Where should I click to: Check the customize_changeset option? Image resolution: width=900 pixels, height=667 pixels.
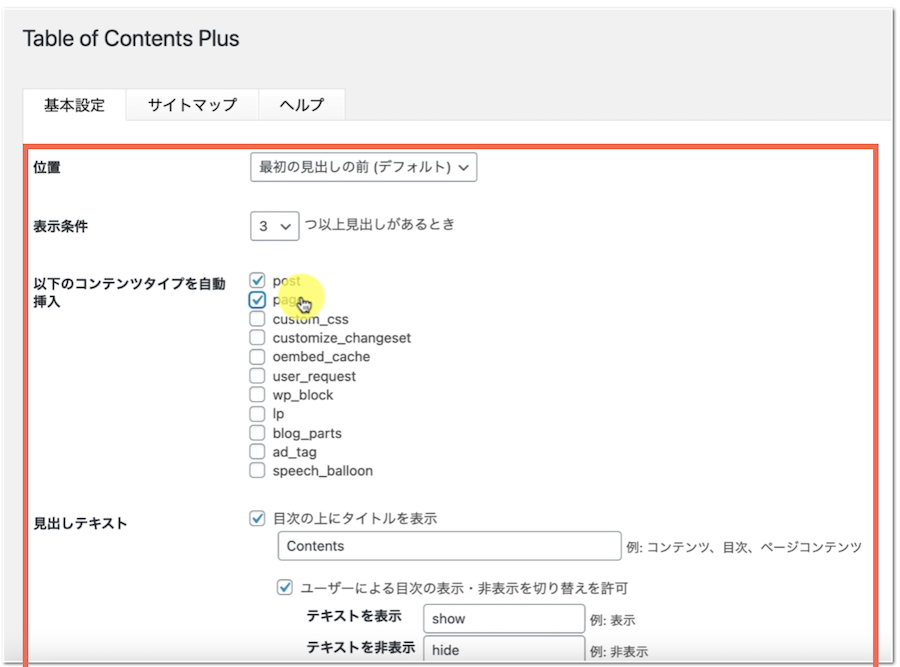tap(258, 338)
